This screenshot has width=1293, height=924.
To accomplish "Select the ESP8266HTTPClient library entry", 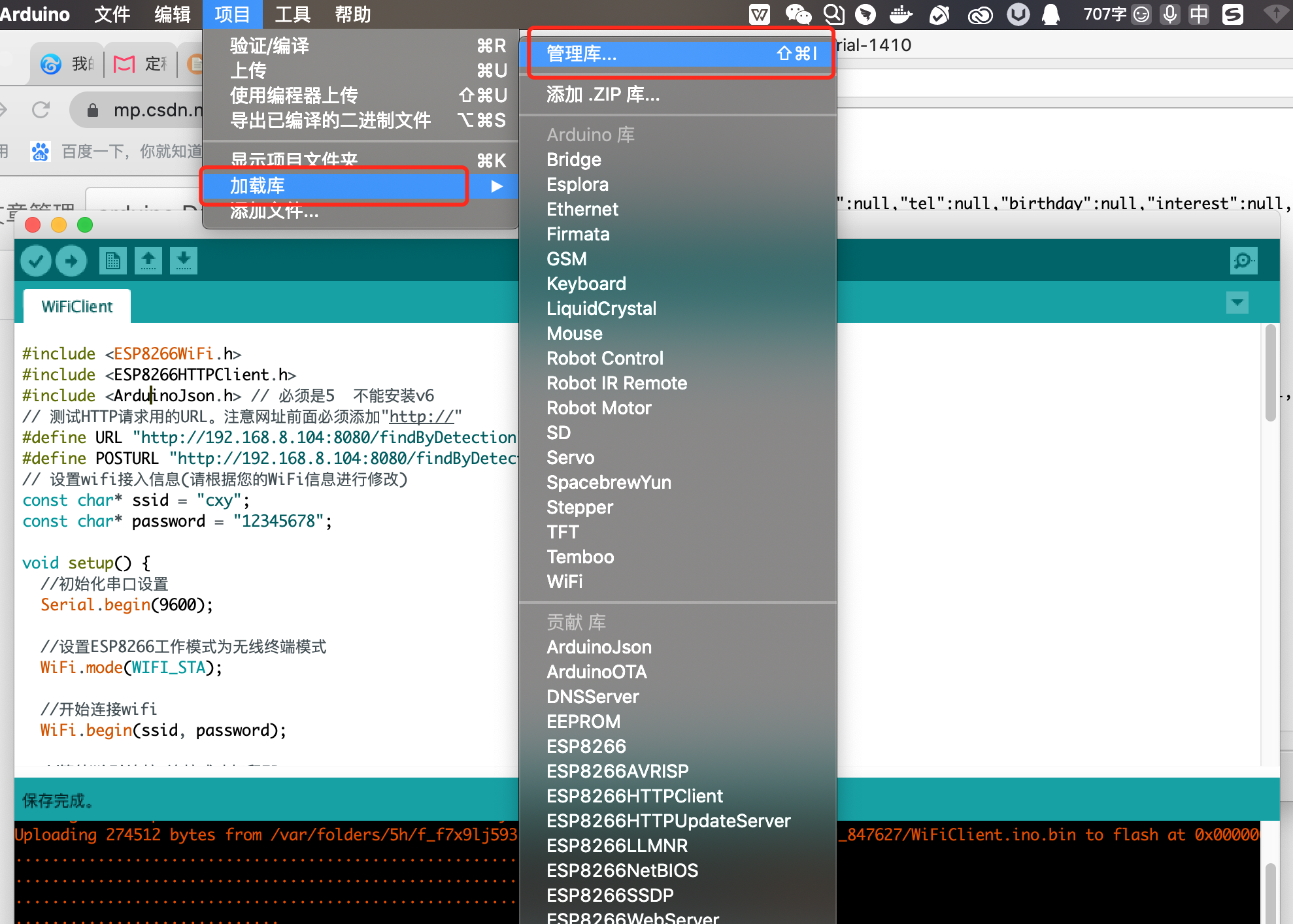I will point(634,796).
